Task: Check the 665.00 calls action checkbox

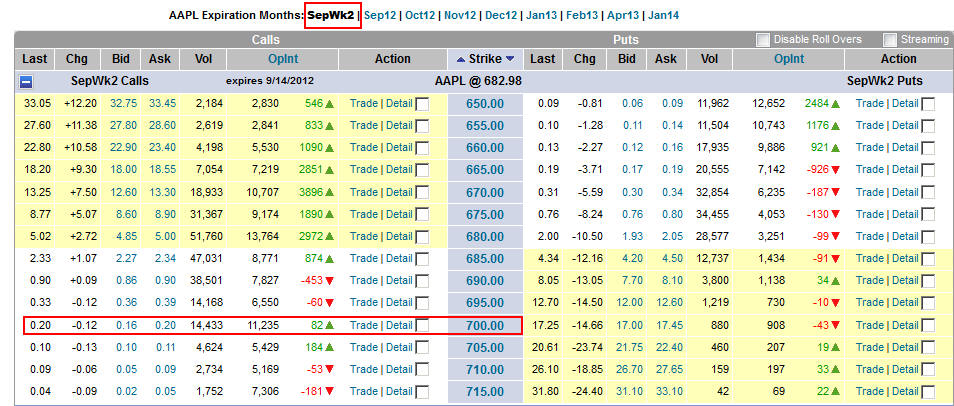Action: click(422, 170)
